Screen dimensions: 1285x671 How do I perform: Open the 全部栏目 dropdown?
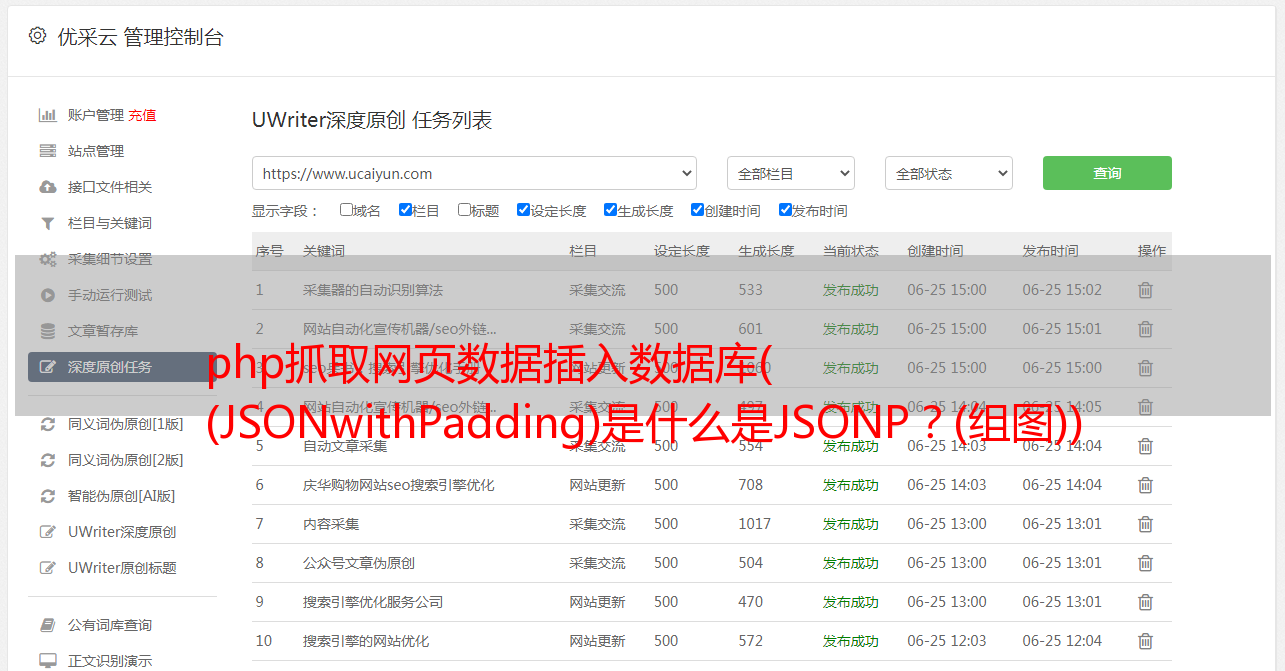pyautogui.click(x=790, y=173)
